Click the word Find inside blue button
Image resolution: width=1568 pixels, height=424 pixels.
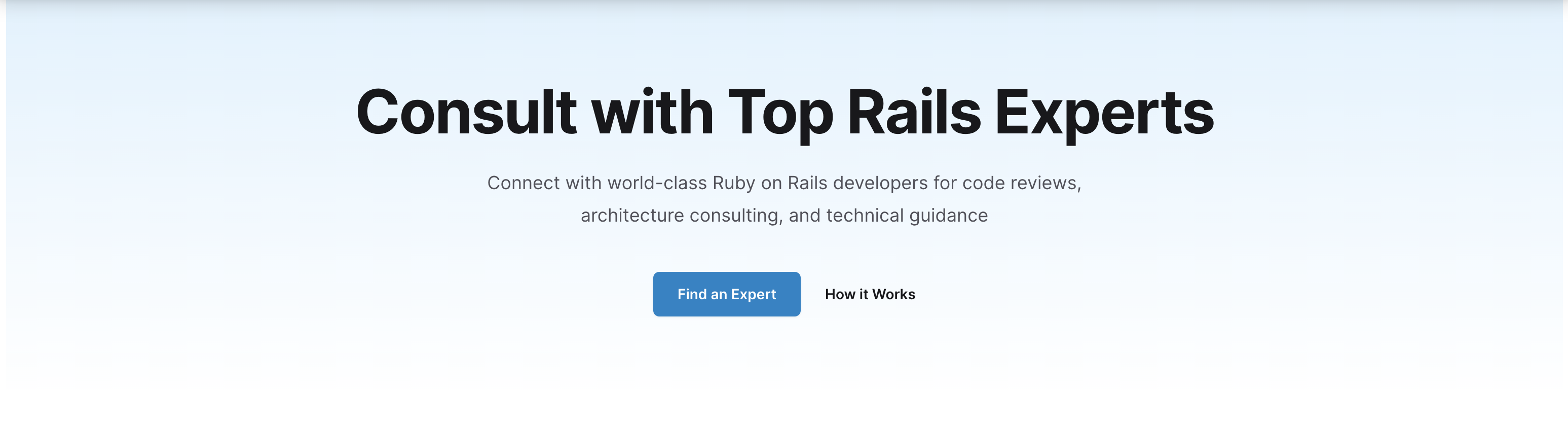point(692,294)
